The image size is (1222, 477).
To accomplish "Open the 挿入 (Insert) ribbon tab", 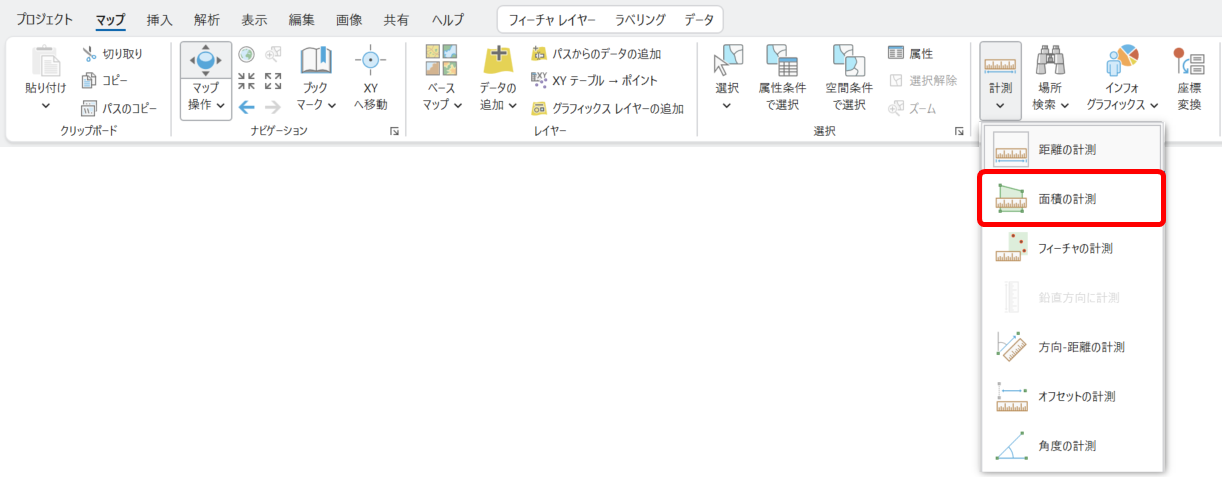I will [159, 20].
